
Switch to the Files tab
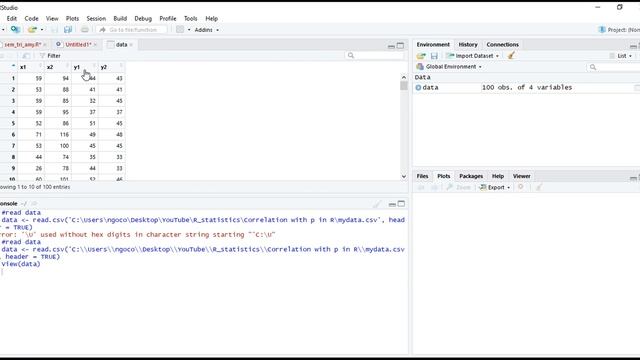click(422, 176)
